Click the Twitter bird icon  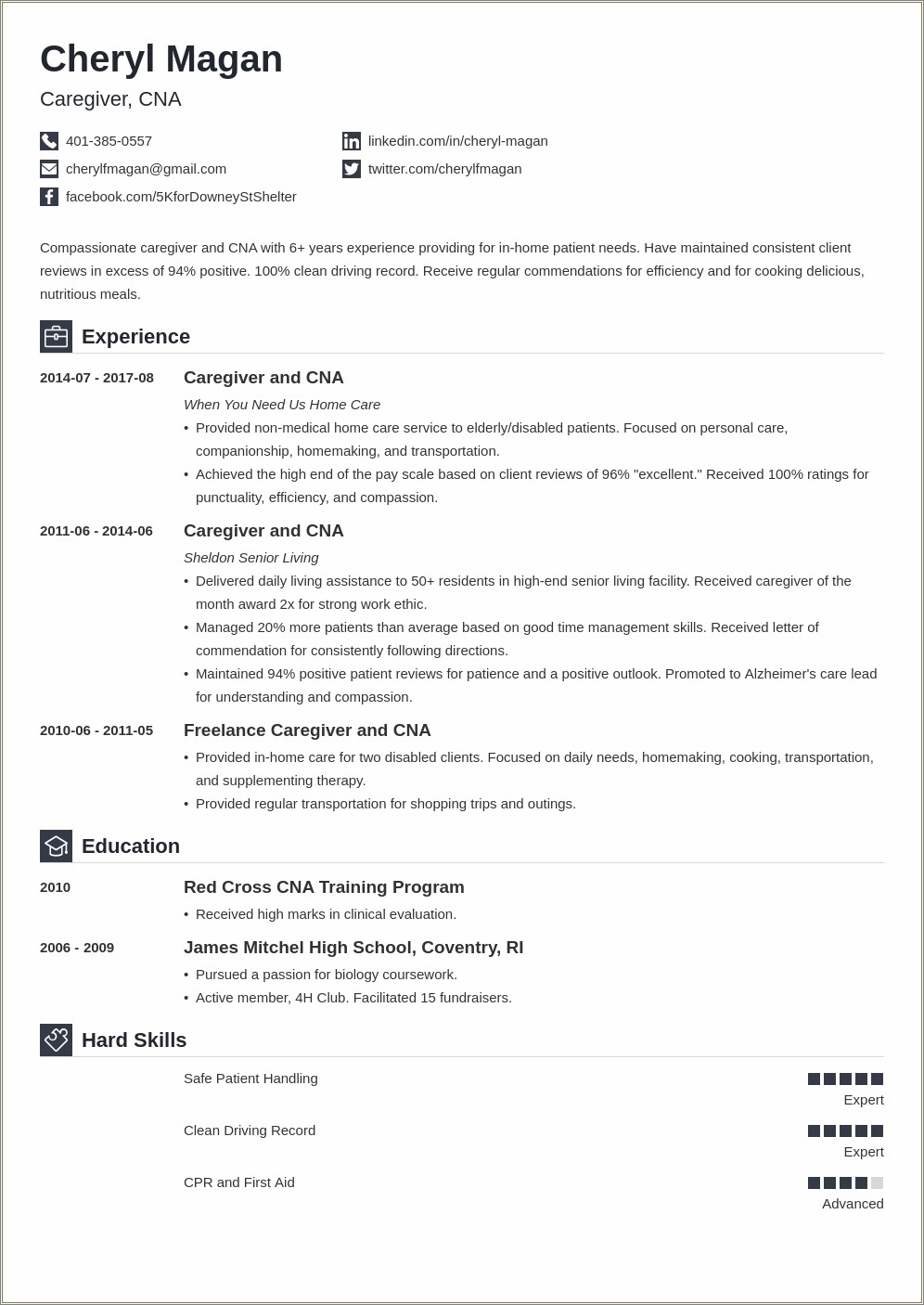coord(352,169)
